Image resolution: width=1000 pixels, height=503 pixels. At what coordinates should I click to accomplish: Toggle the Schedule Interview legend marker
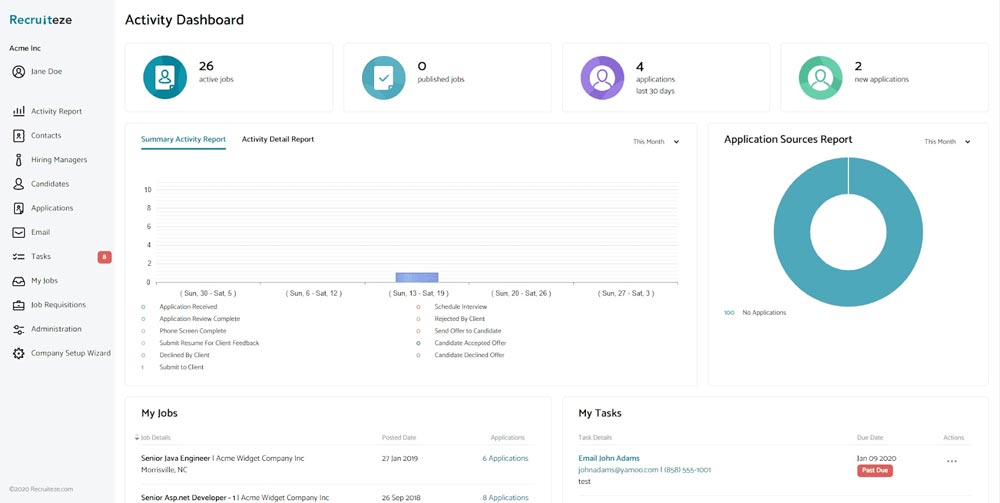[x=418, y=307]
